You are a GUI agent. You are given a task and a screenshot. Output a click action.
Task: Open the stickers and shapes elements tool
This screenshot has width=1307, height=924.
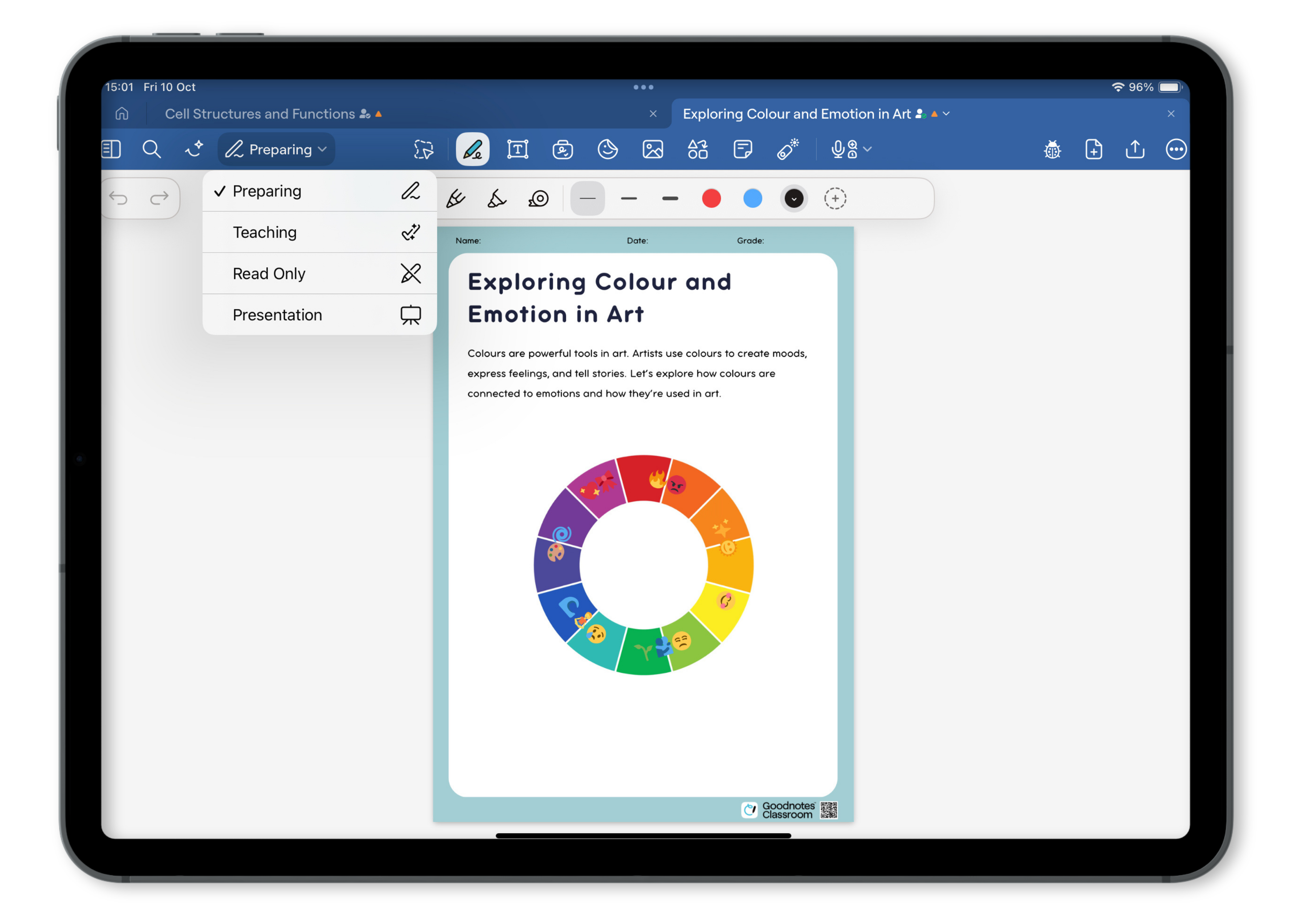pos(697,150)
